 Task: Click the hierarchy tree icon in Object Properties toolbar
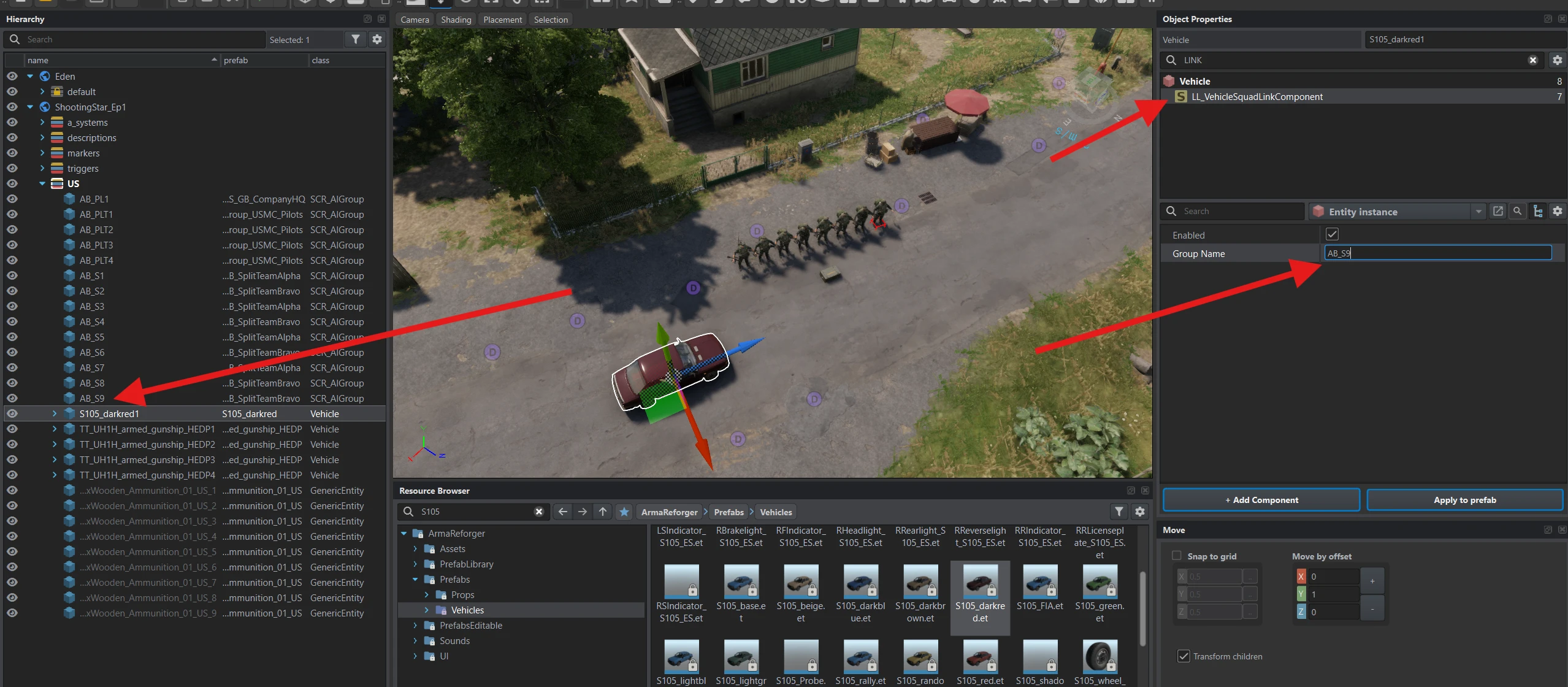tap(1537, 211)
